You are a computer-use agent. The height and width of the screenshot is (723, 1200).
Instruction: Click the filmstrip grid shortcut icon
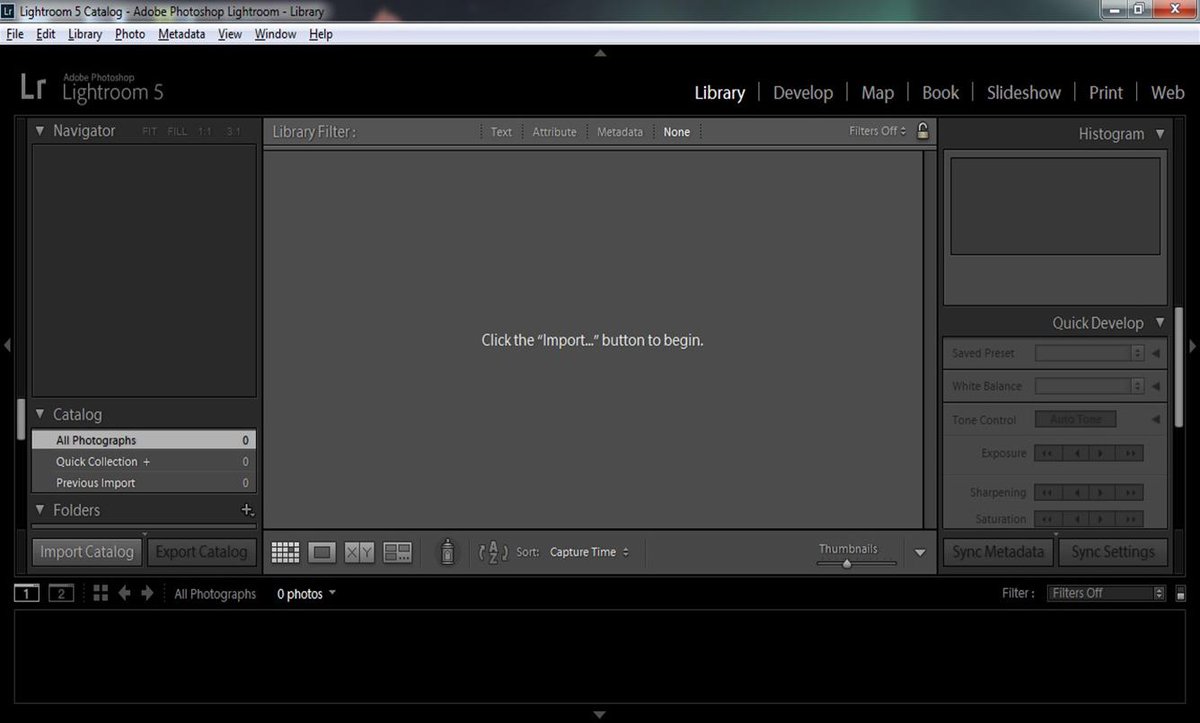click(x=100, y=593)
